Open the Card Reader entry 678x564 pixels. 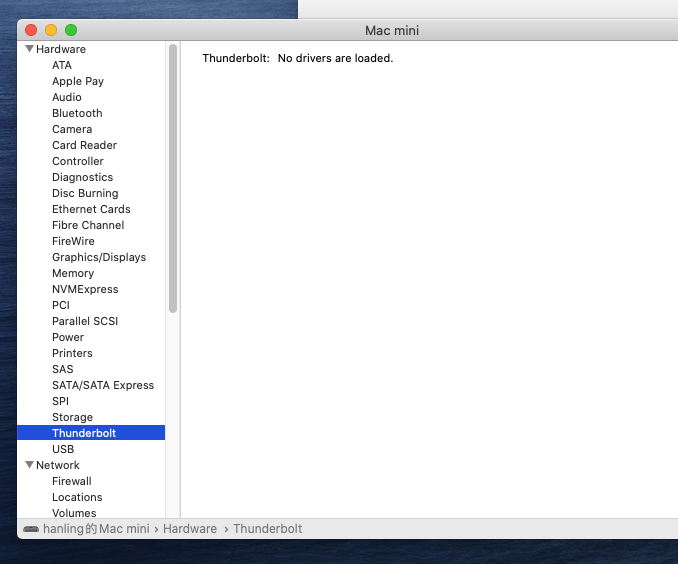[x=84, y=145]
